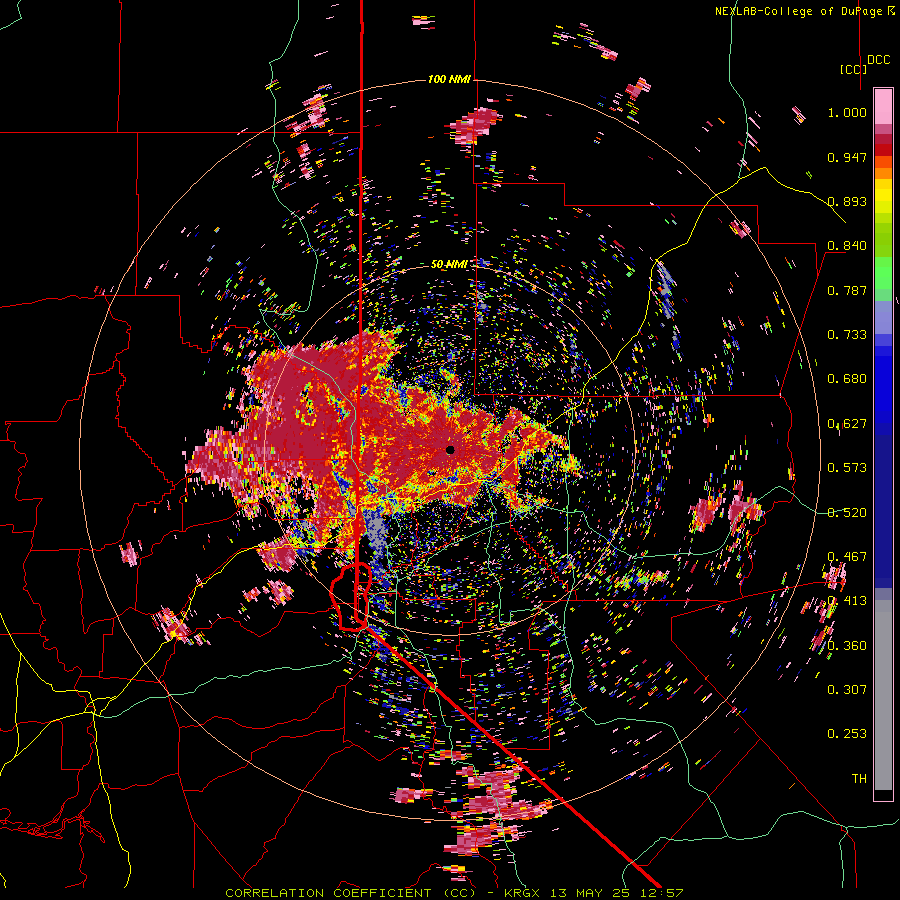Click the yellow segment of the color bar
Screen dimensions: 900x900
(883, 196)
